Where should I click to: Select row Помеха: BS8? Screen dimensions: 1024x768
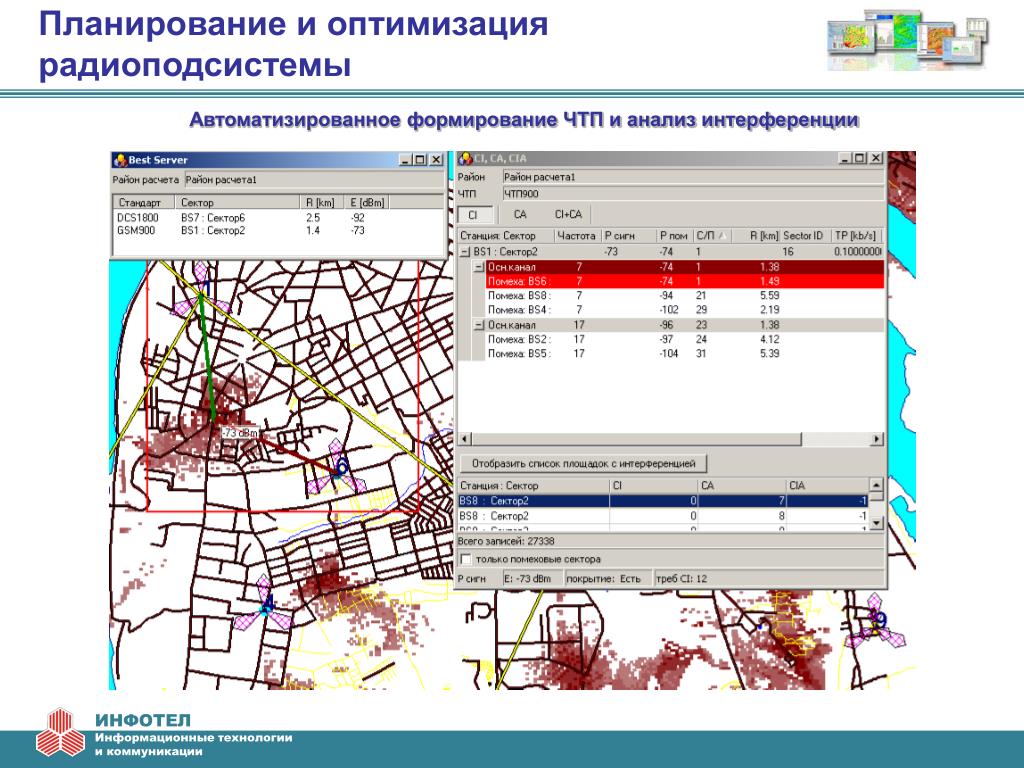[684, 296]
